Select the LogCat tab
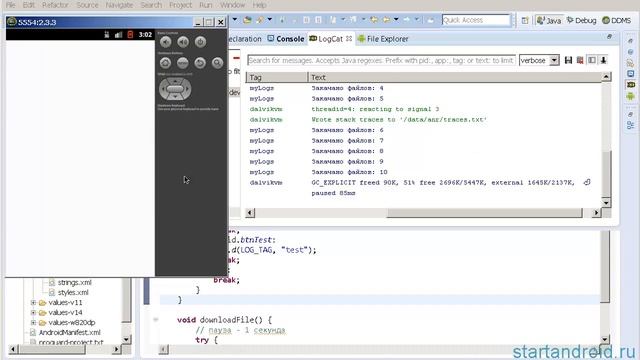The height and width of the screenshot is (360, 640). [x=326, y=39]
